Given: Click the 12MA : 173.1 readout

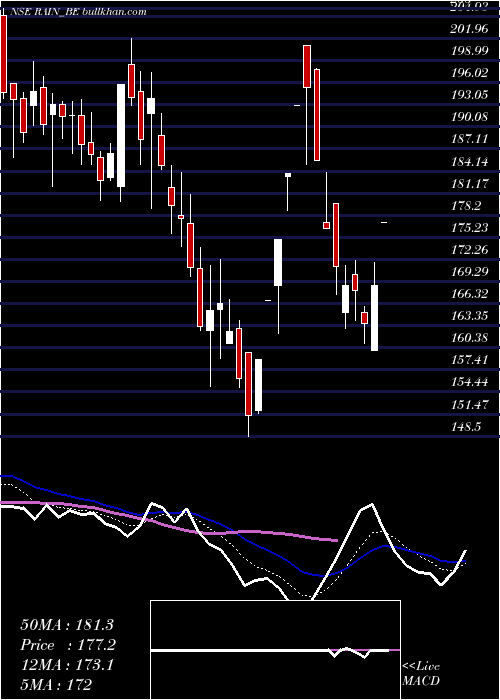Looking at the screenshot, I should point(67,665).
